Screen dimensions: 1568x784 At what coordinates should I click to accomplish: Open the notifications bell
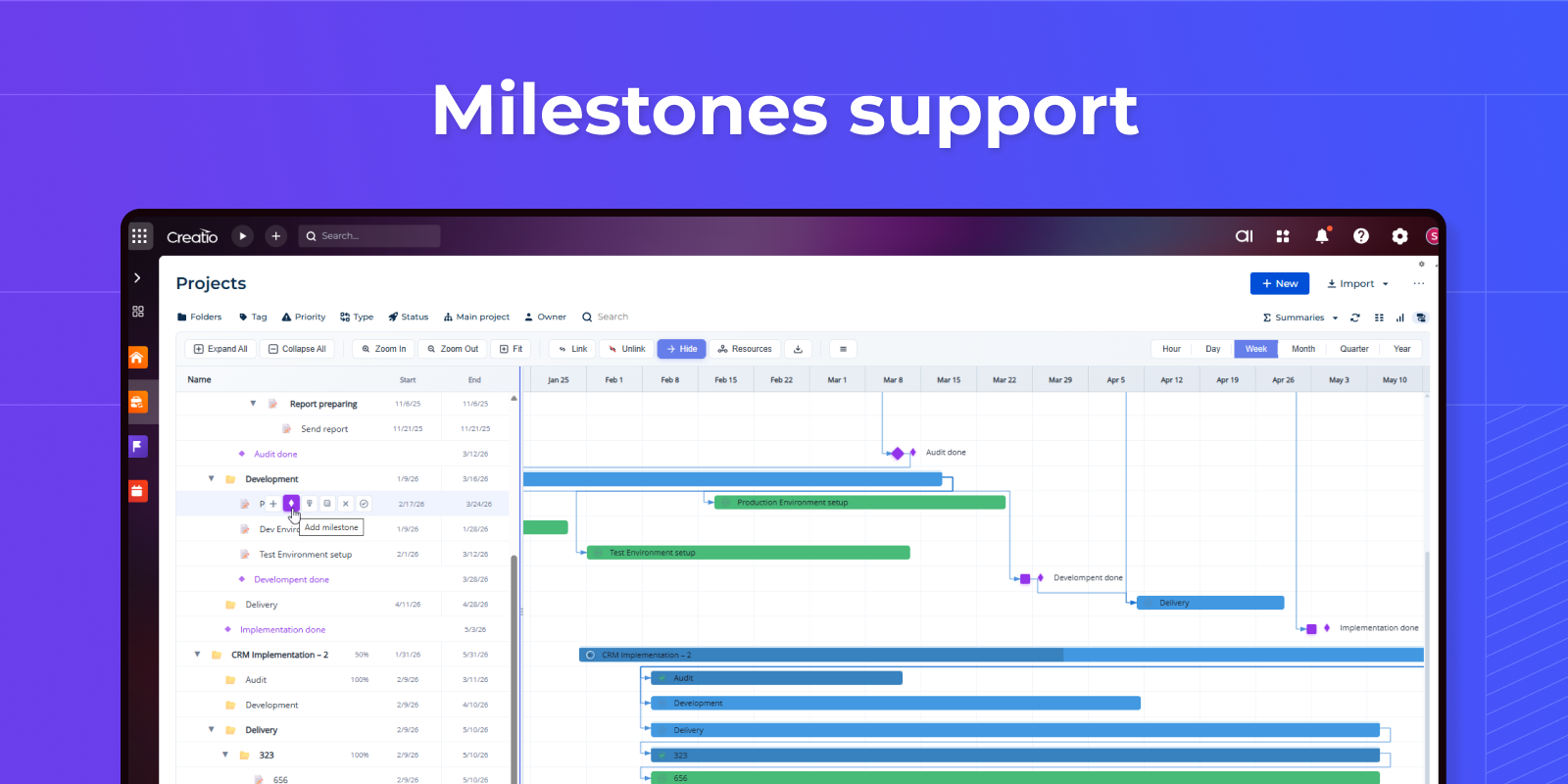click(x=1322, y=235)
